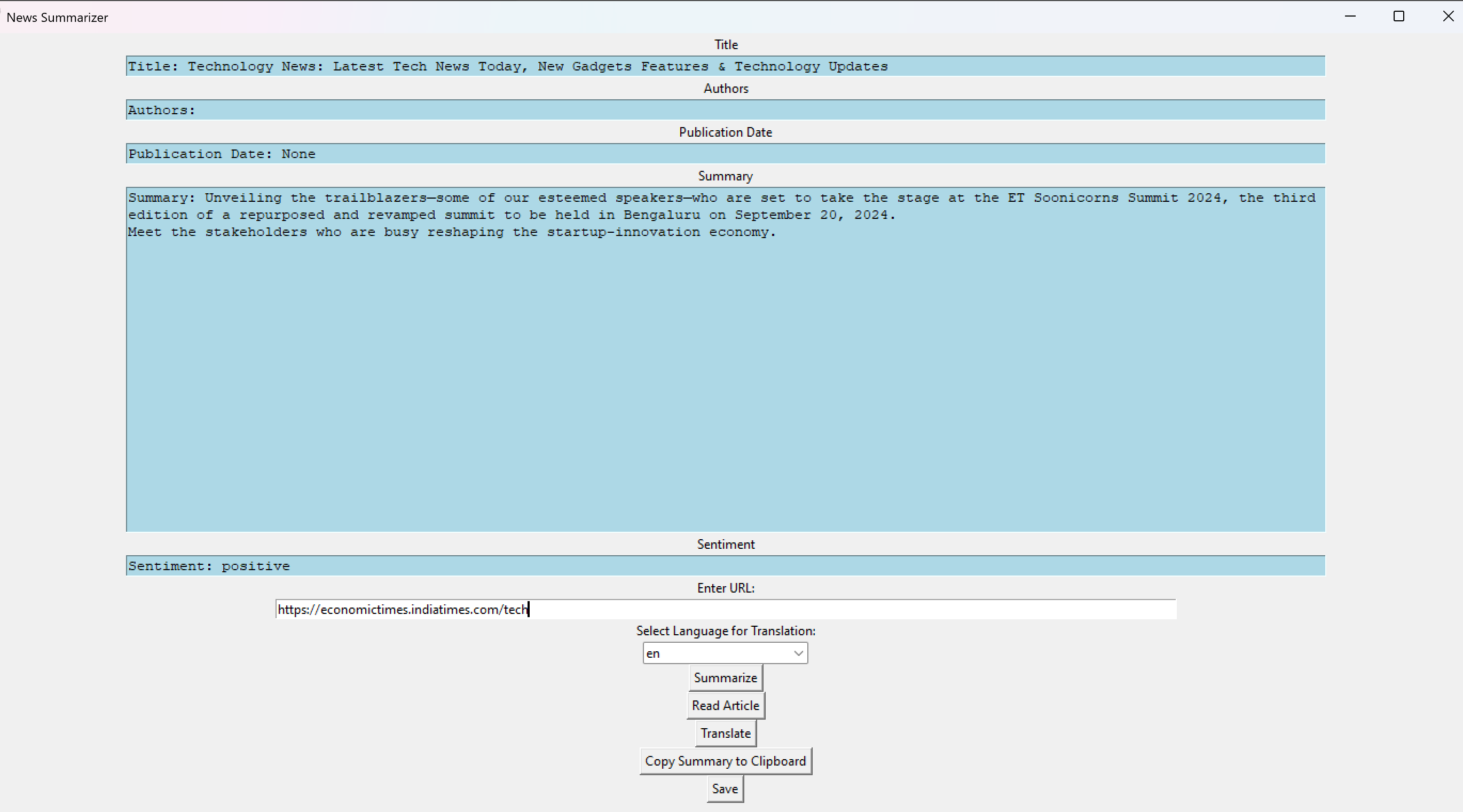Click the 'Select Language for Translation' label
Screen dimensions: 1463x812
725,631
